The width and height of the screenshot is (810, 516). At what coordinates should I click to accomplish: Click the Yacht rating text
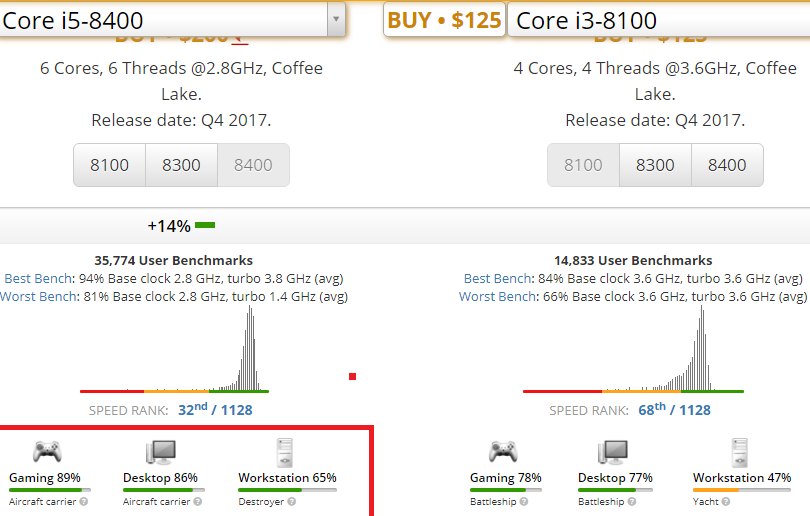706,502
